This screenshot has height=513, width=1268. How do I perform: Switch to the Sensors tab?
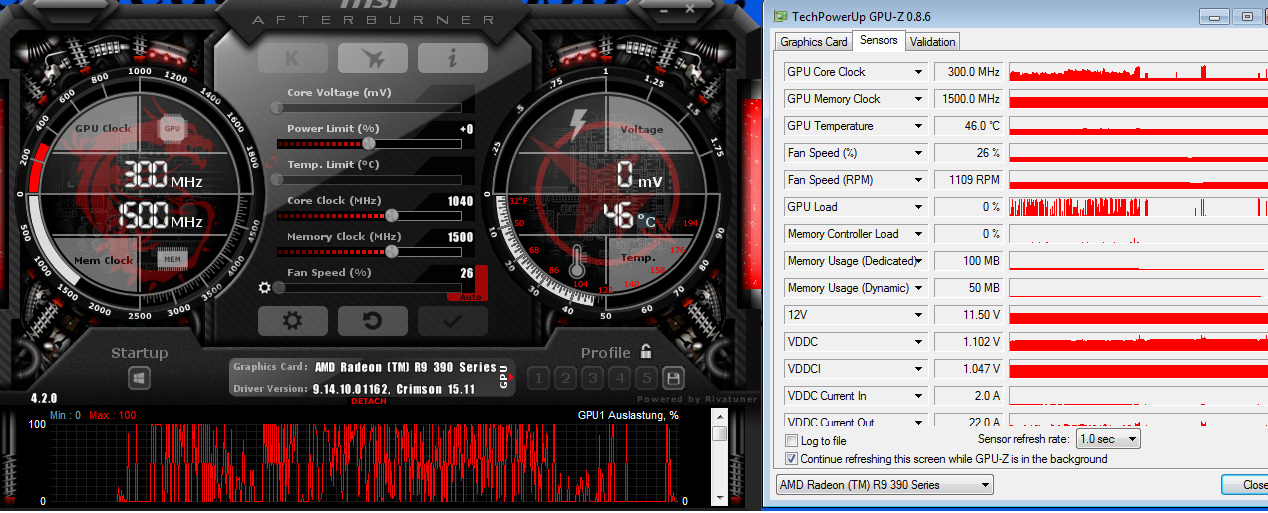click(878, 41)
